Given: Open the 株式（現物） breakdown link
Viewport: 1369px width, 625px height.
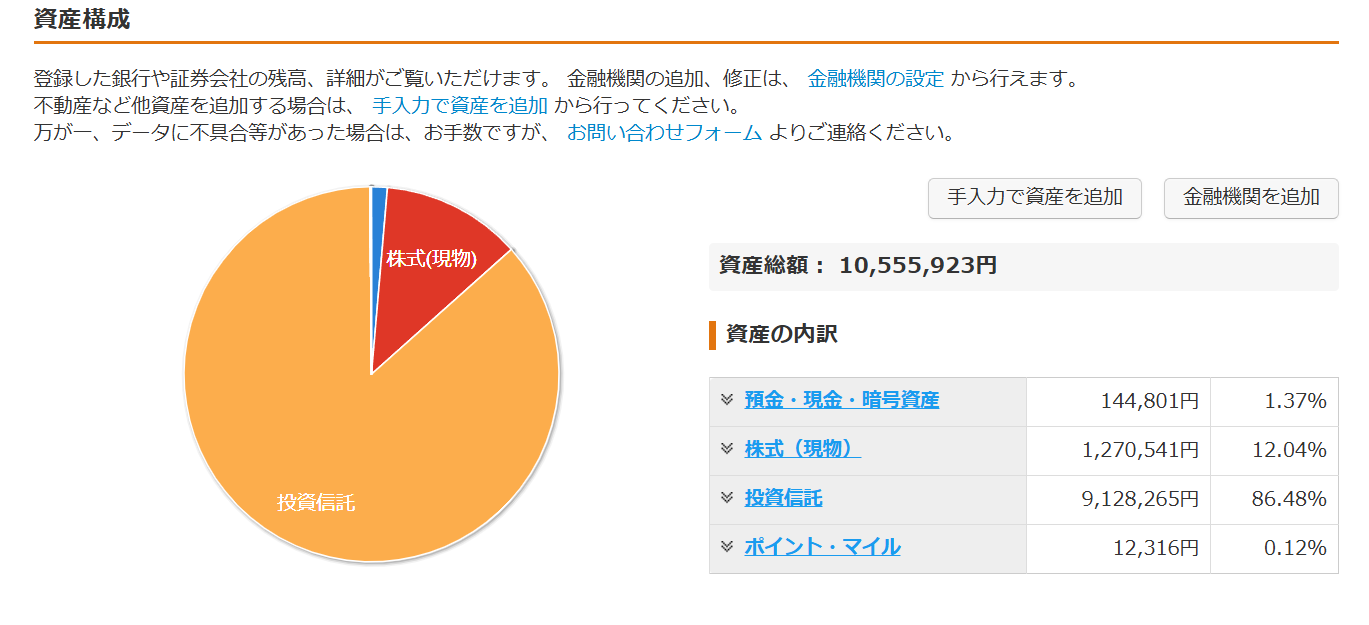Looking at the screenshot, I should coord(802,450).
